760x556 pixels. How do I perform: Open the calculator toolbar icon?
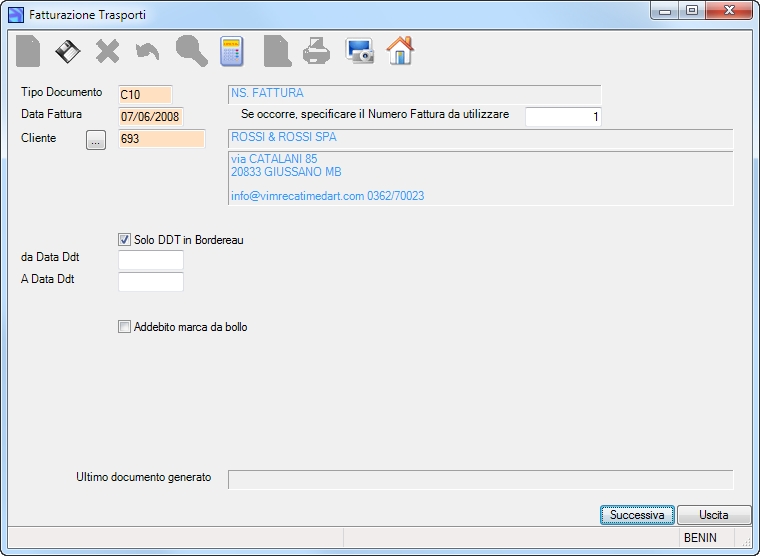pos(232,51)
